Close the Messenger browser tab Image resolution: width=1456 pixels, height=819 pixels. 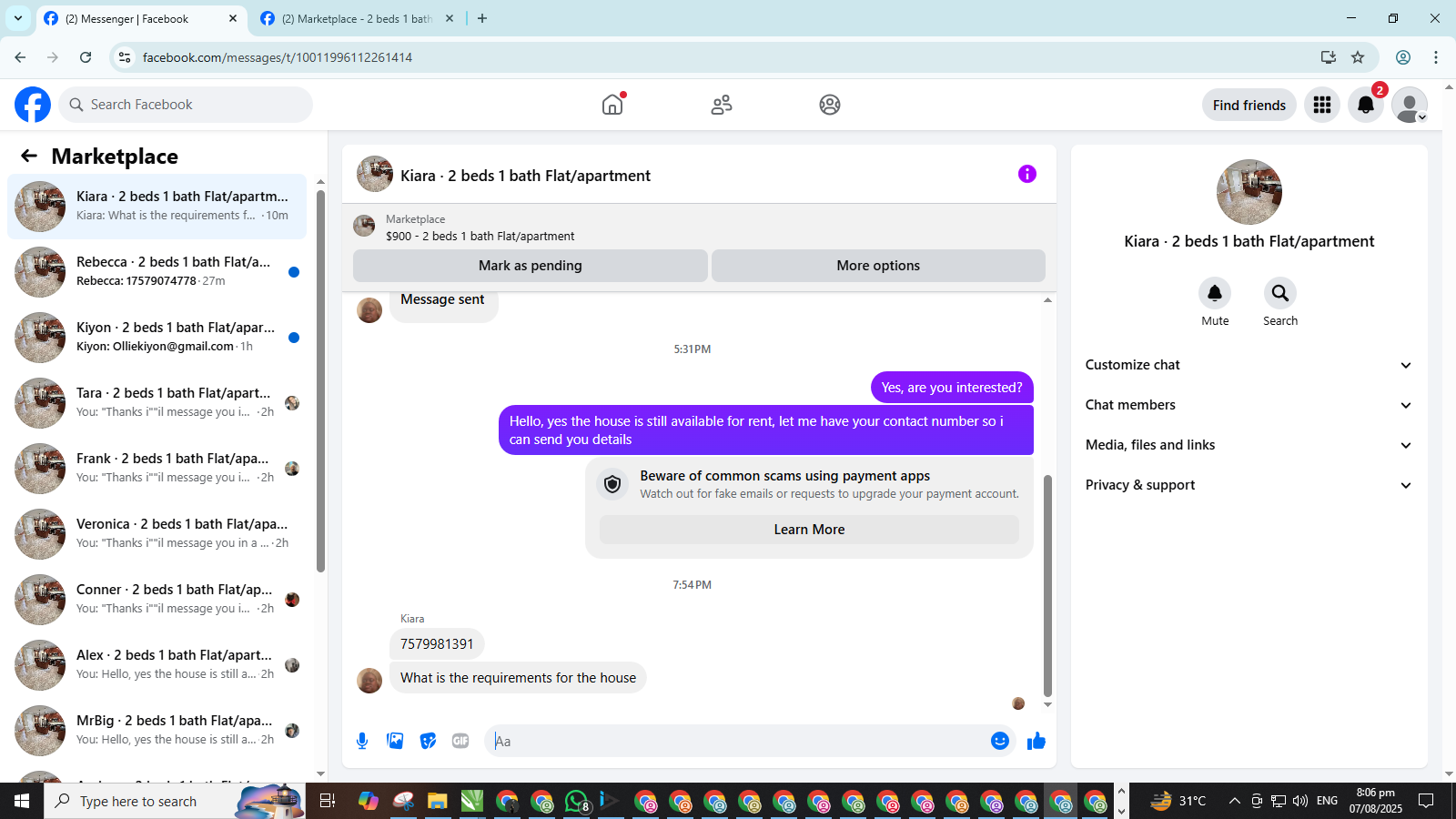click(x=233, y=18)
